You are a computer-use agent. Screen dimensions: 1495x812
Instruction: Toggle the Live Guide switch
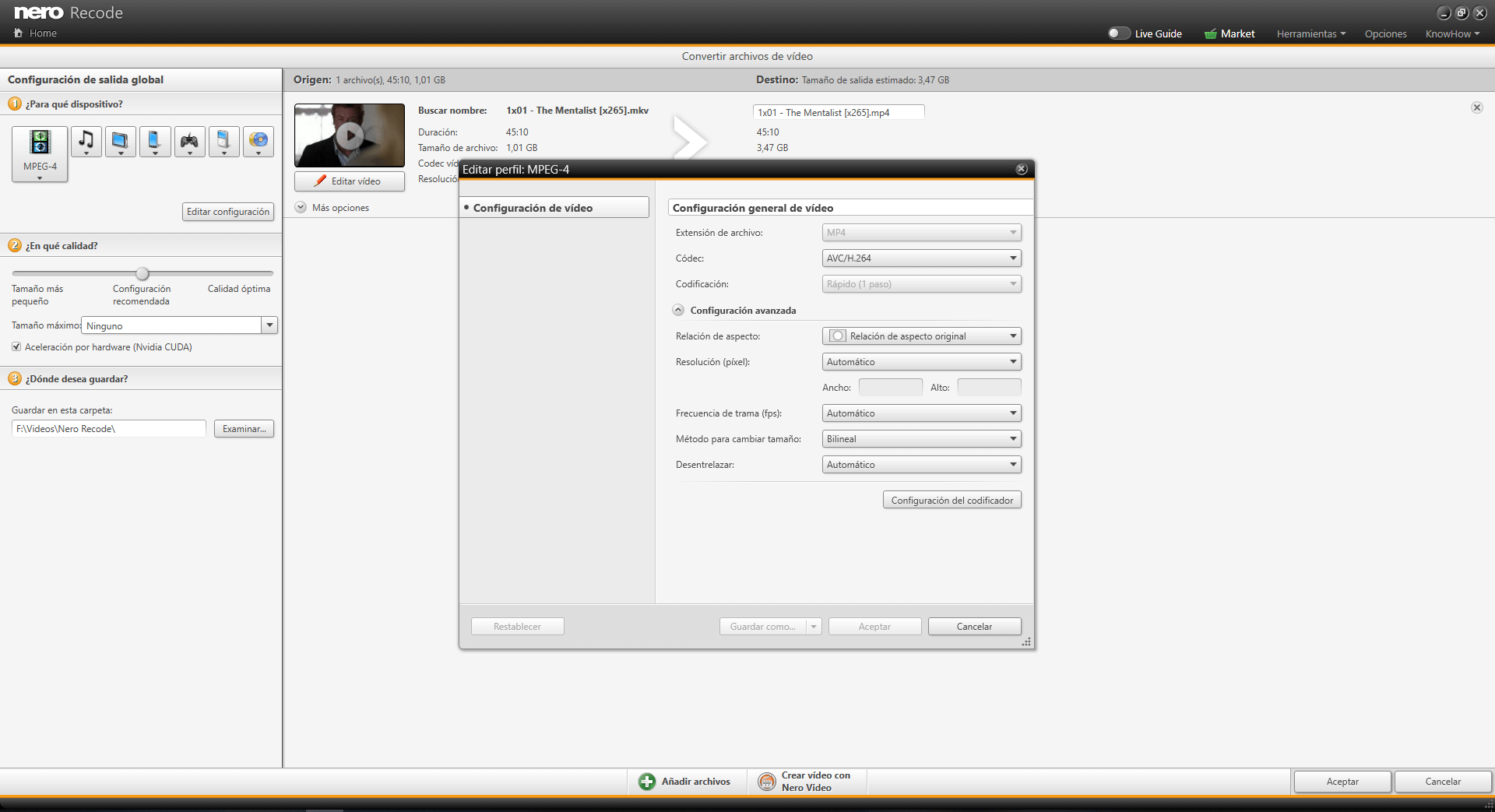pyautogui.click(x=1119, y=33)
